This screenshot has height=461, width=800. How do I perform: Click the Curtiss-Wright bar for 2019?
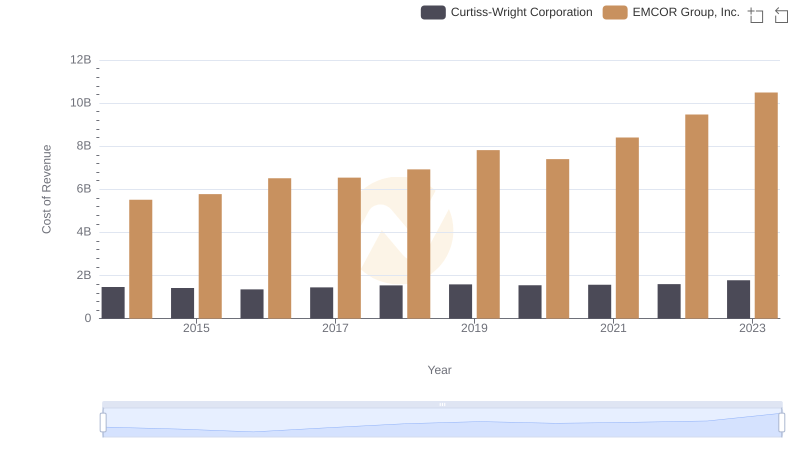(460, 301)
